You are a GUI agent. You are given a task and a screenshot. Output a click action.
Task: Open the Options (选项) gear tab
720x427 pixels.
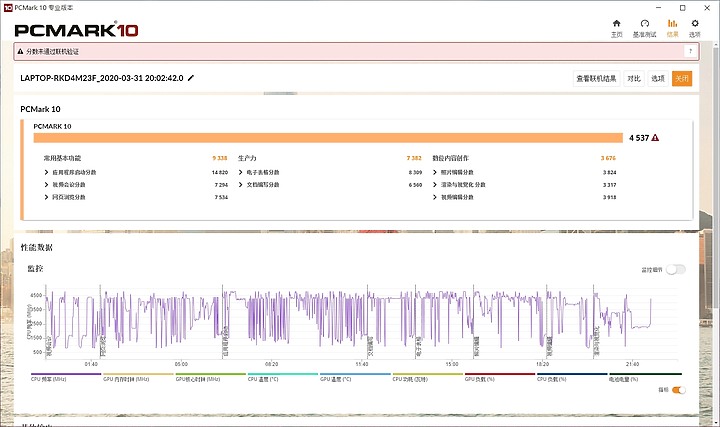[x=695, y=28]
